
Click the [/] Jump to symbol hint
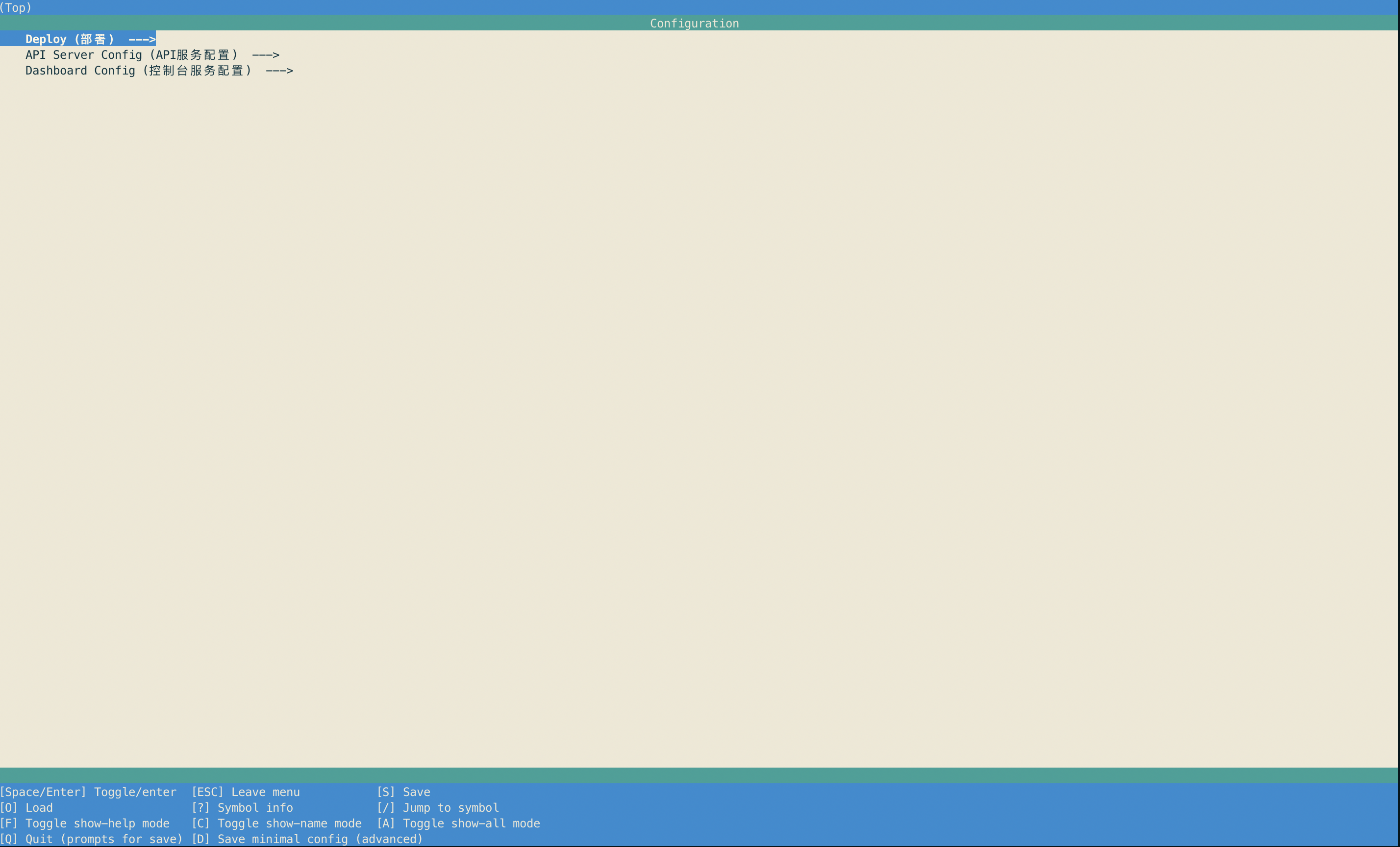pos(437,808)
